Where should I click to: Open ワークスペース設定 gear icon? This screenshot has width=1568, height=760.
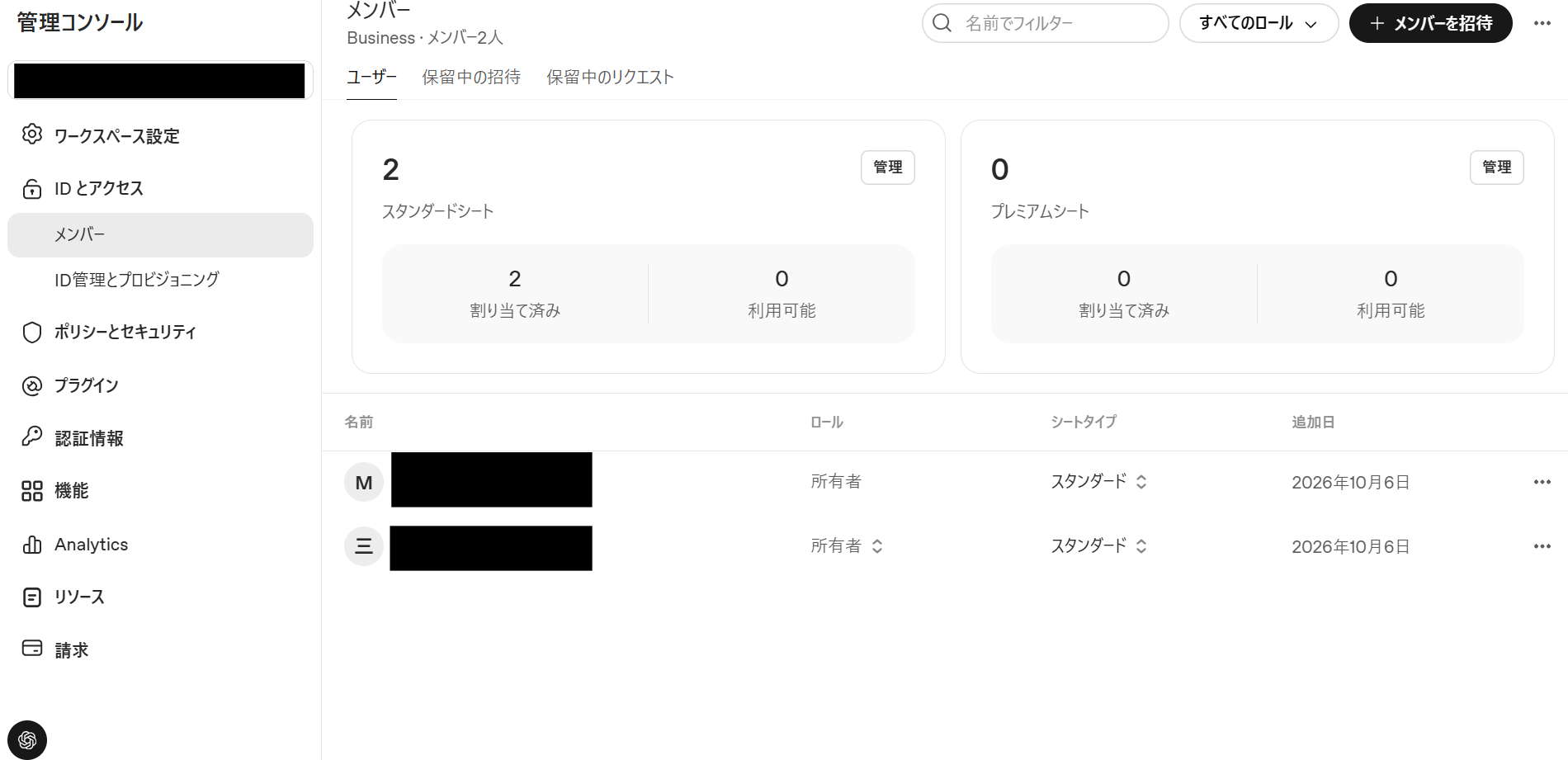[32, 135]
